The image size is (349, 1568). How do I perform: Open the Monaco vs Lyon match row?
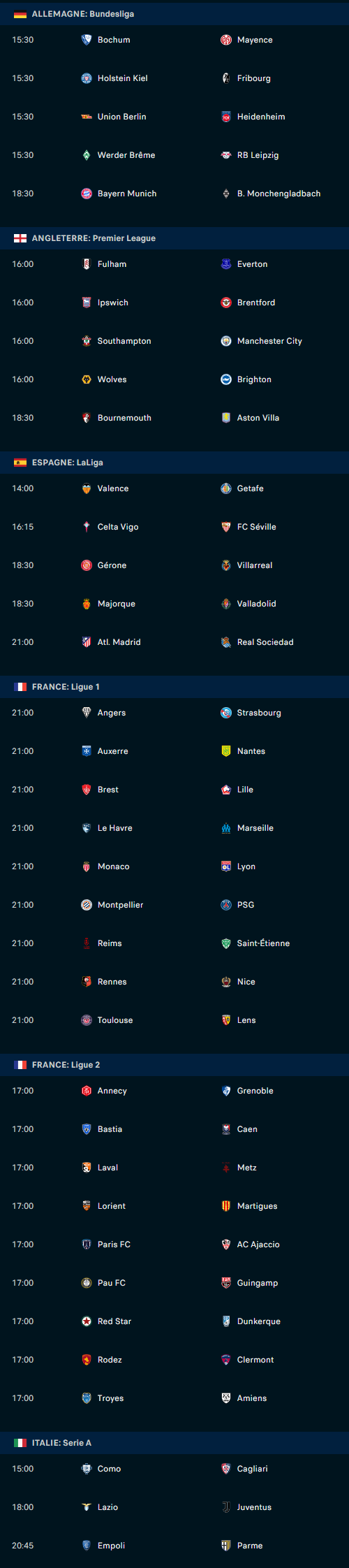click(x=174, y=866)
